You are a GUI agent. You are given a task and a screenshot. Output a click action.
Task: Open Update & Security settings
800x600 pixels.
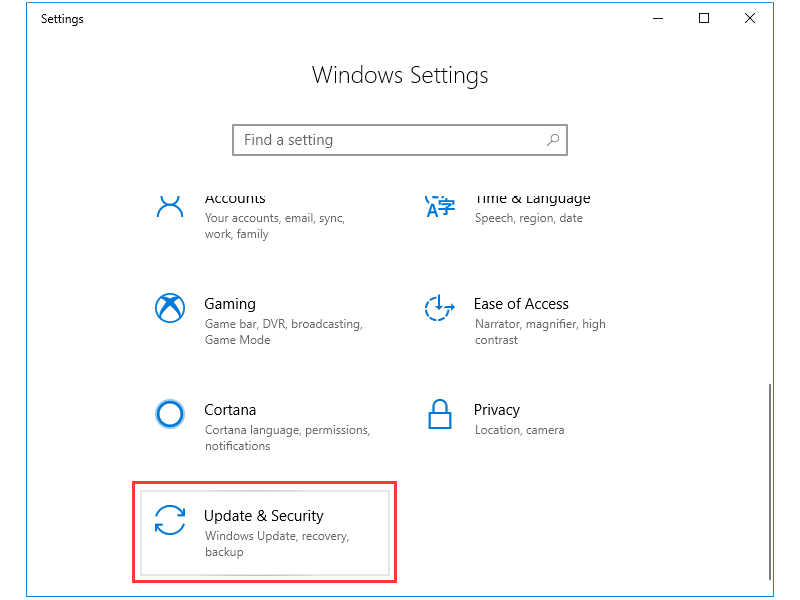[263, 516]
